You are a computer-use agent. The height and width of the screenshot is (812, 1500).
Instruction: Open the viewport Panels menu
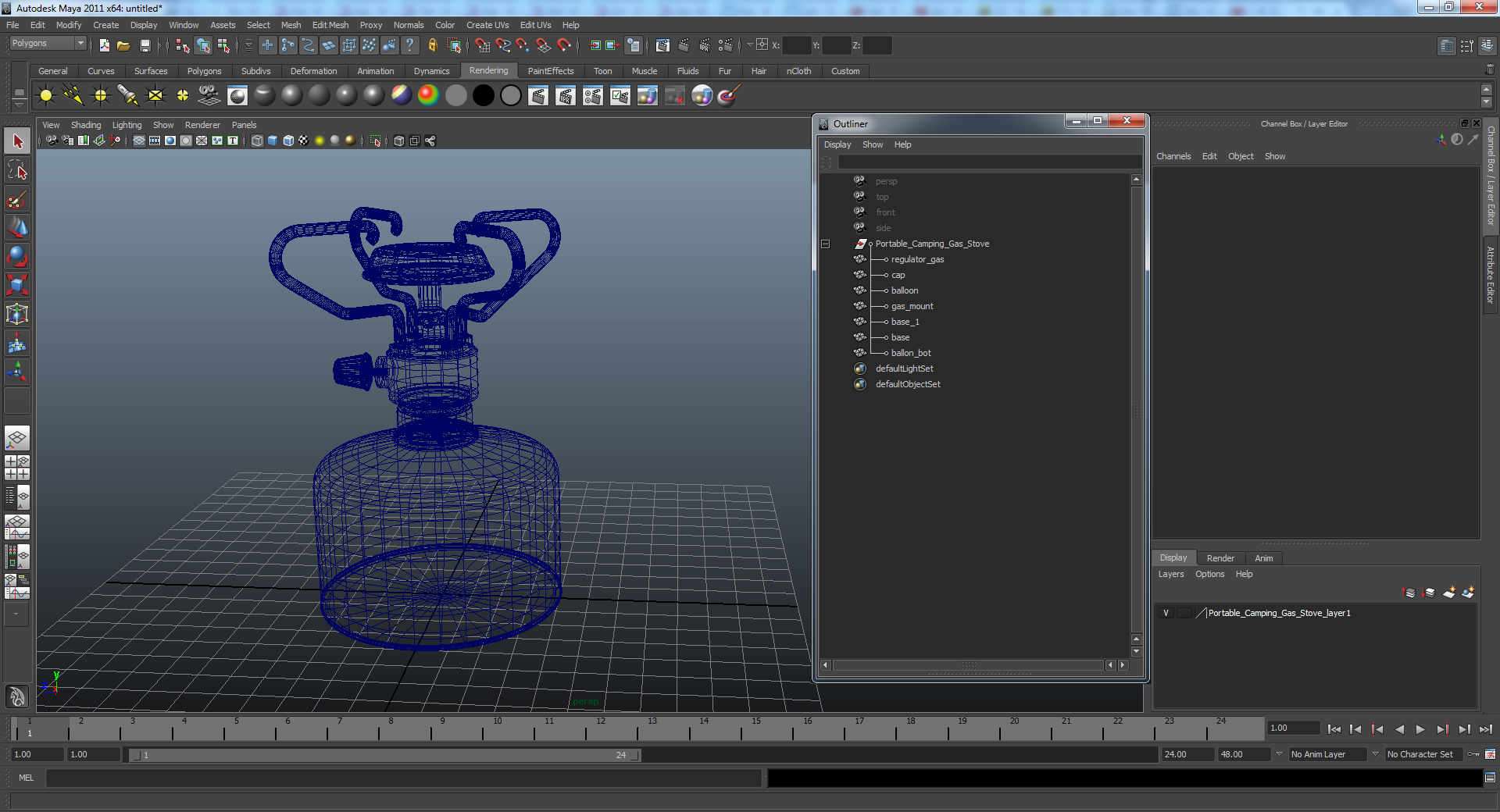tap(244, 125)
